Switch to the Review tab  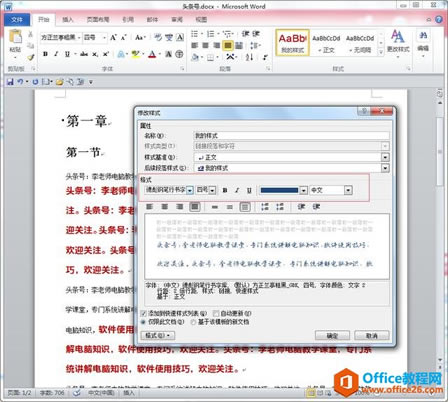(x=177, y=20)
